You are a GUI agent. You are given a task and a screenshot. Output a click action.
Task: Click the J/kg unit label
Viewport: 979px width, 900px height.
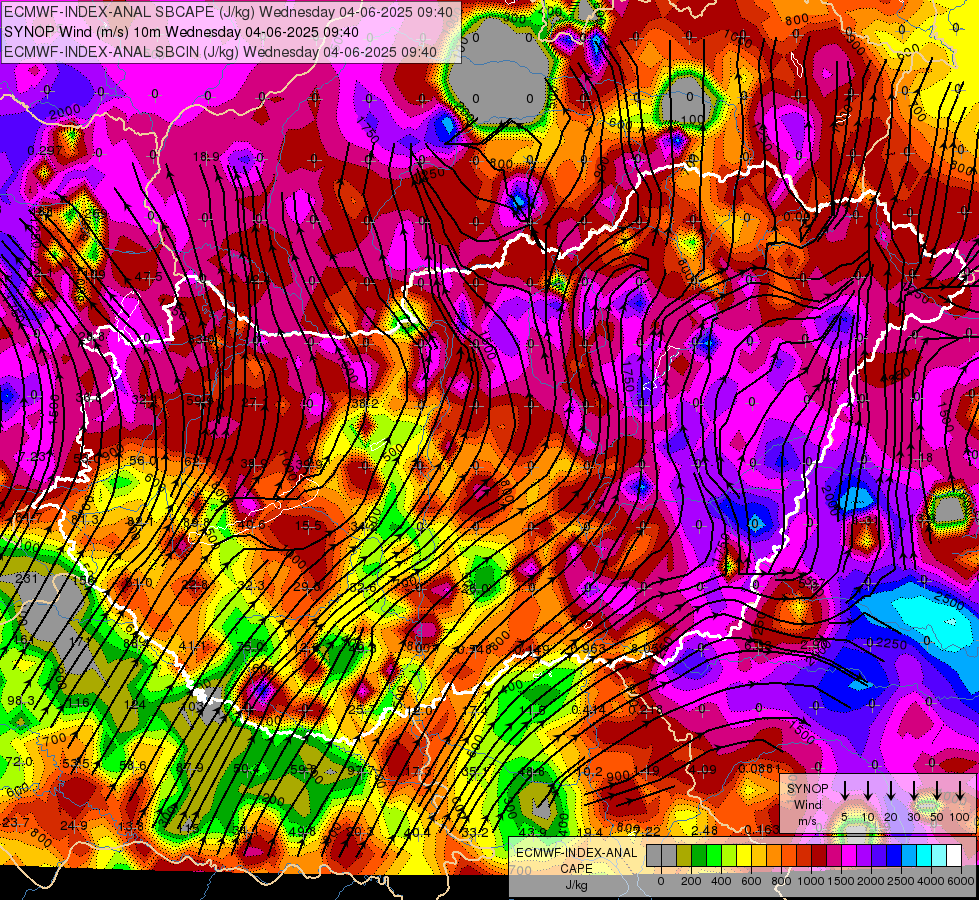[576, 885]
